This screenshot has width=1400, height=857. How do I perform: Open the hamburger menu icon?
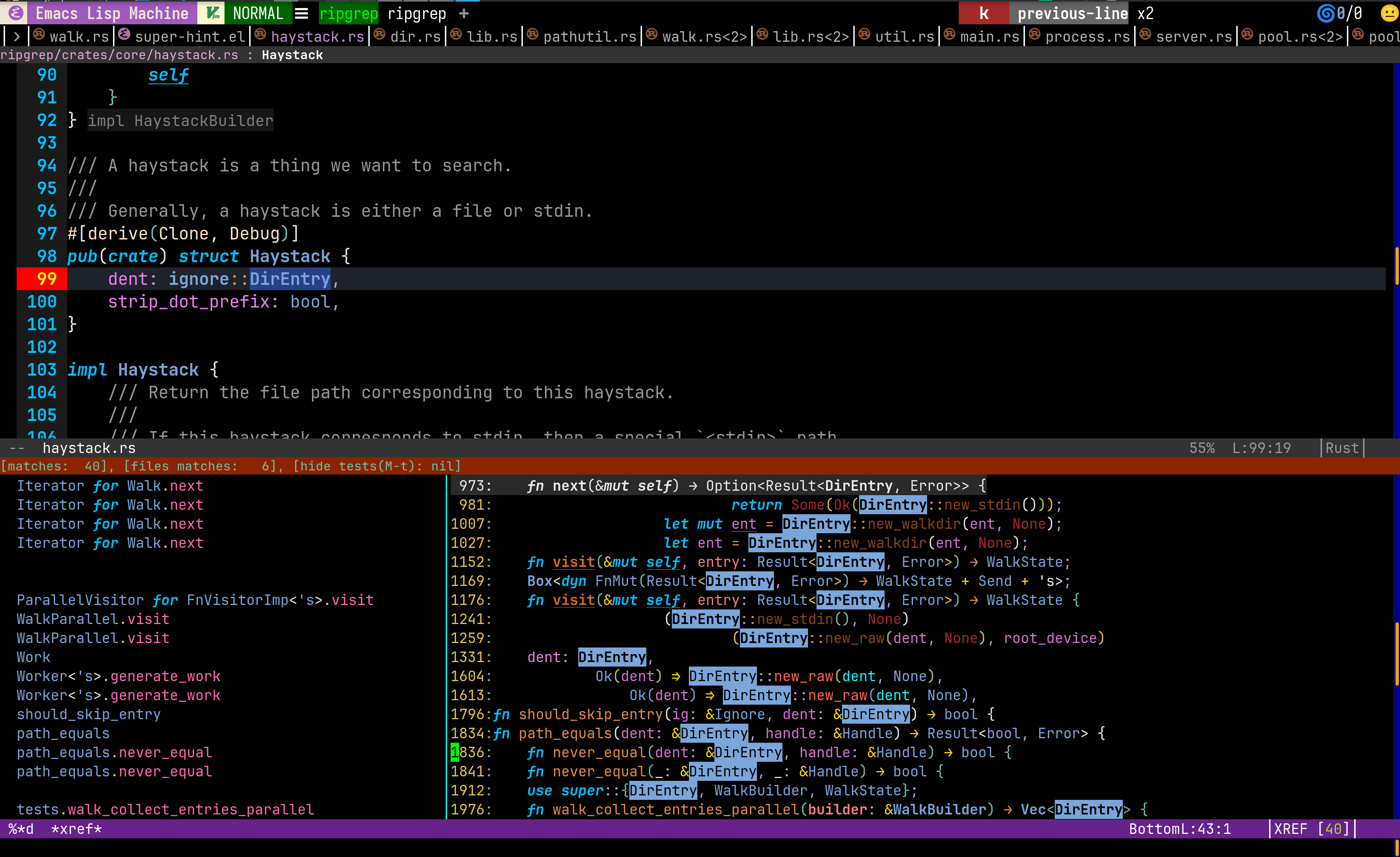click(x=302, y=13)
